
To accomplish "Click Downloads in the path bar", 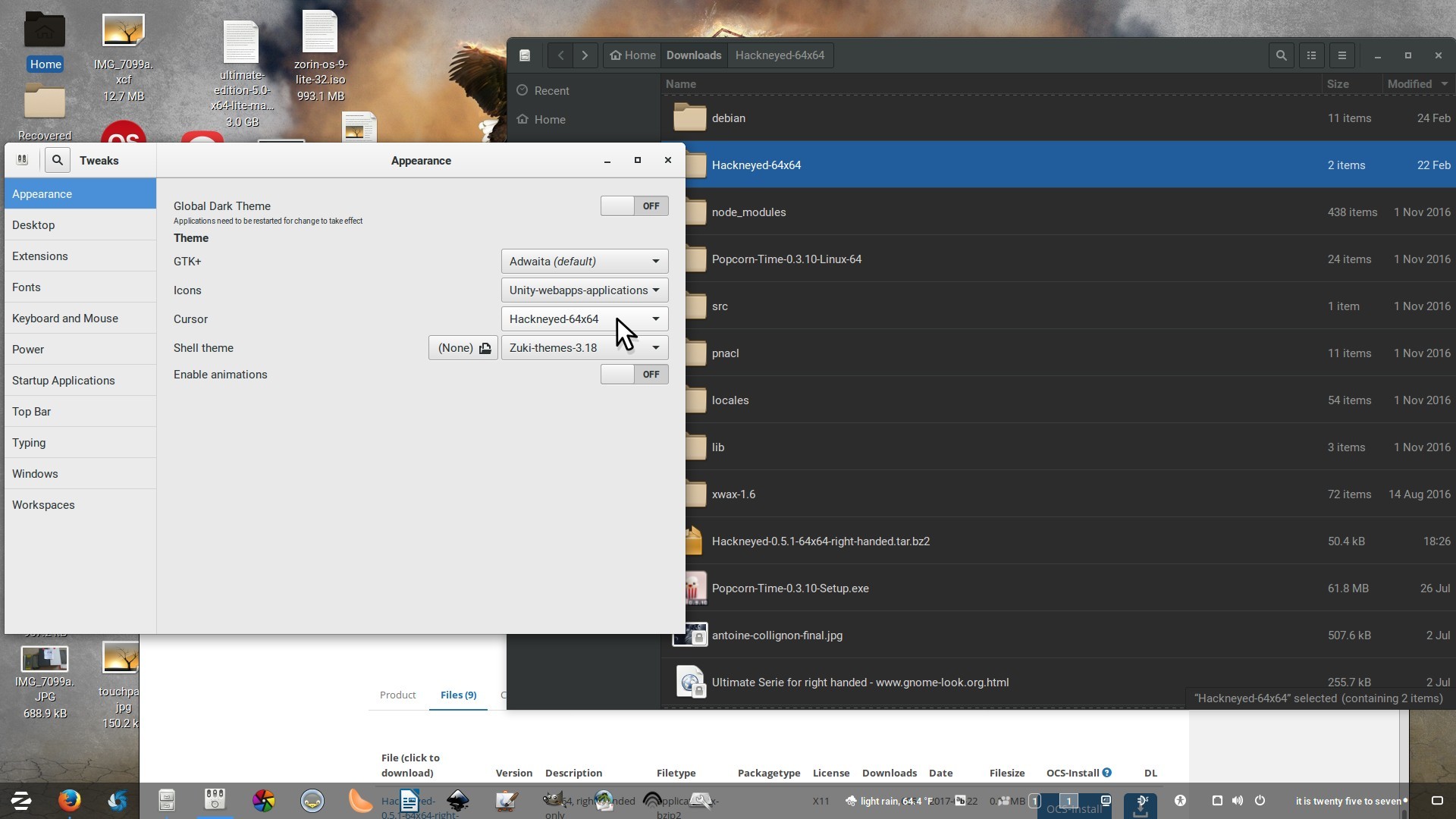I will coord(693,55).
